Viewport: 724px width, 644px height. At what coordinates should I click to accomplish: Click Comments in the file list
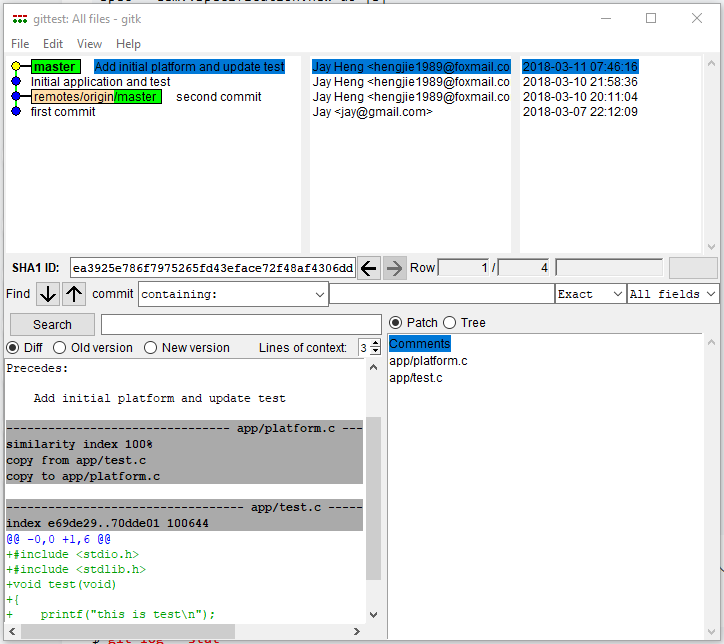(419, 343)
